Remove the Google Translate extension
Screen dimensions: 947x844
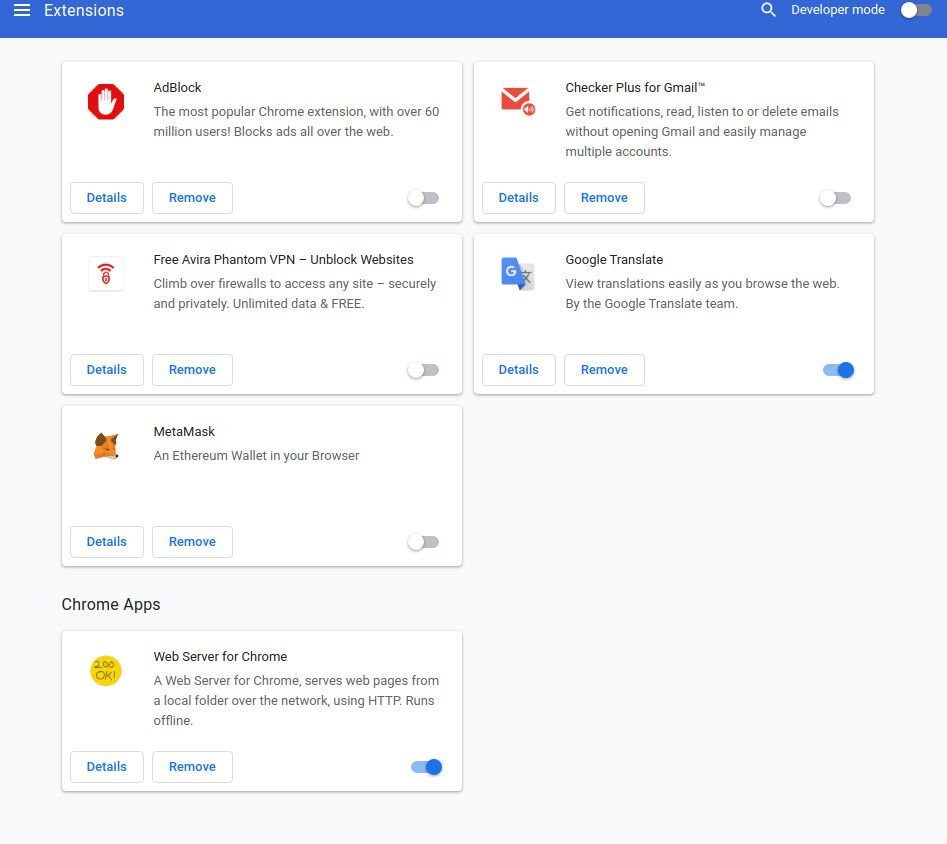[x=604, y=370]
